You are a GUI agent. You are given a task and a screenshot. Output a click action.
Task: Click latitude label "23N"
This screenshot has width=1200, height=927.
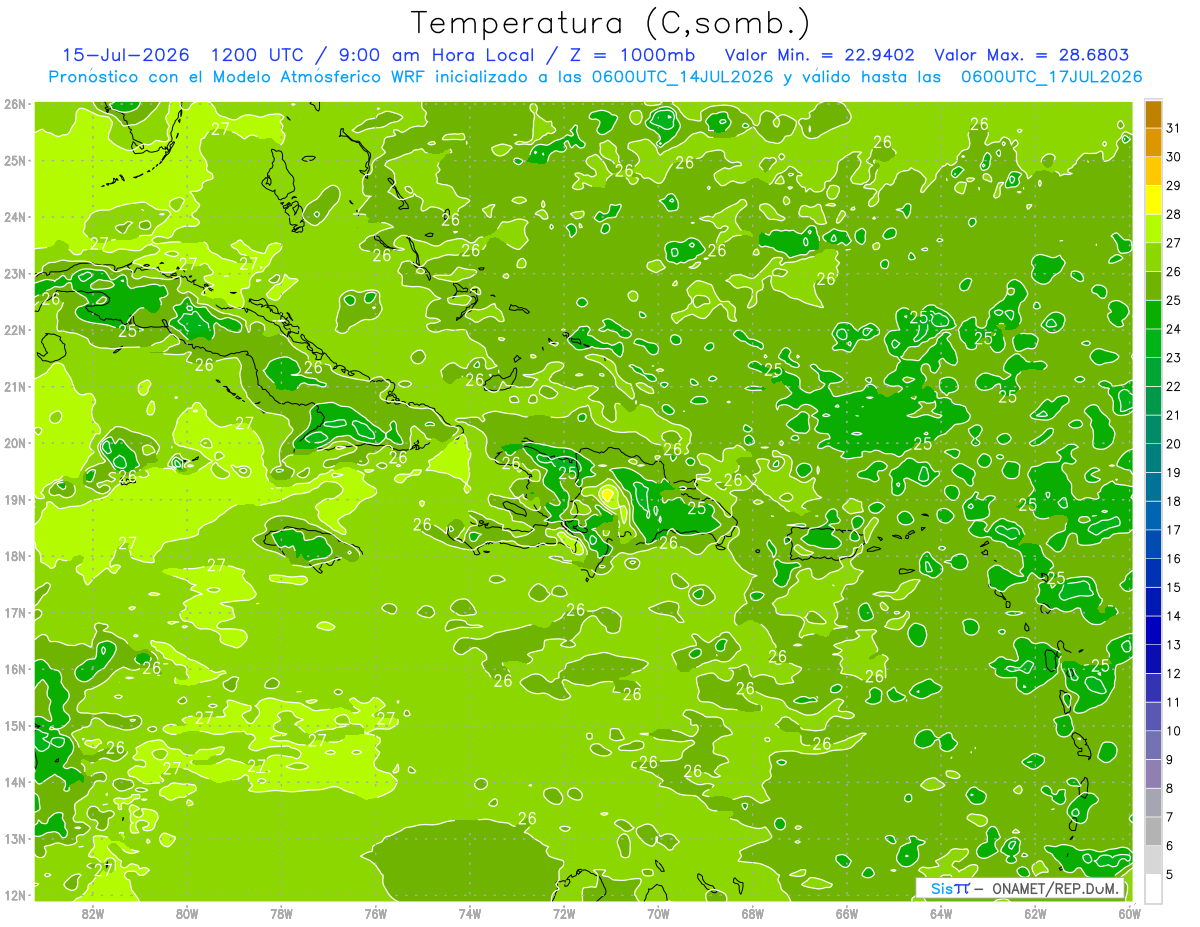click(x=14, y=273)
